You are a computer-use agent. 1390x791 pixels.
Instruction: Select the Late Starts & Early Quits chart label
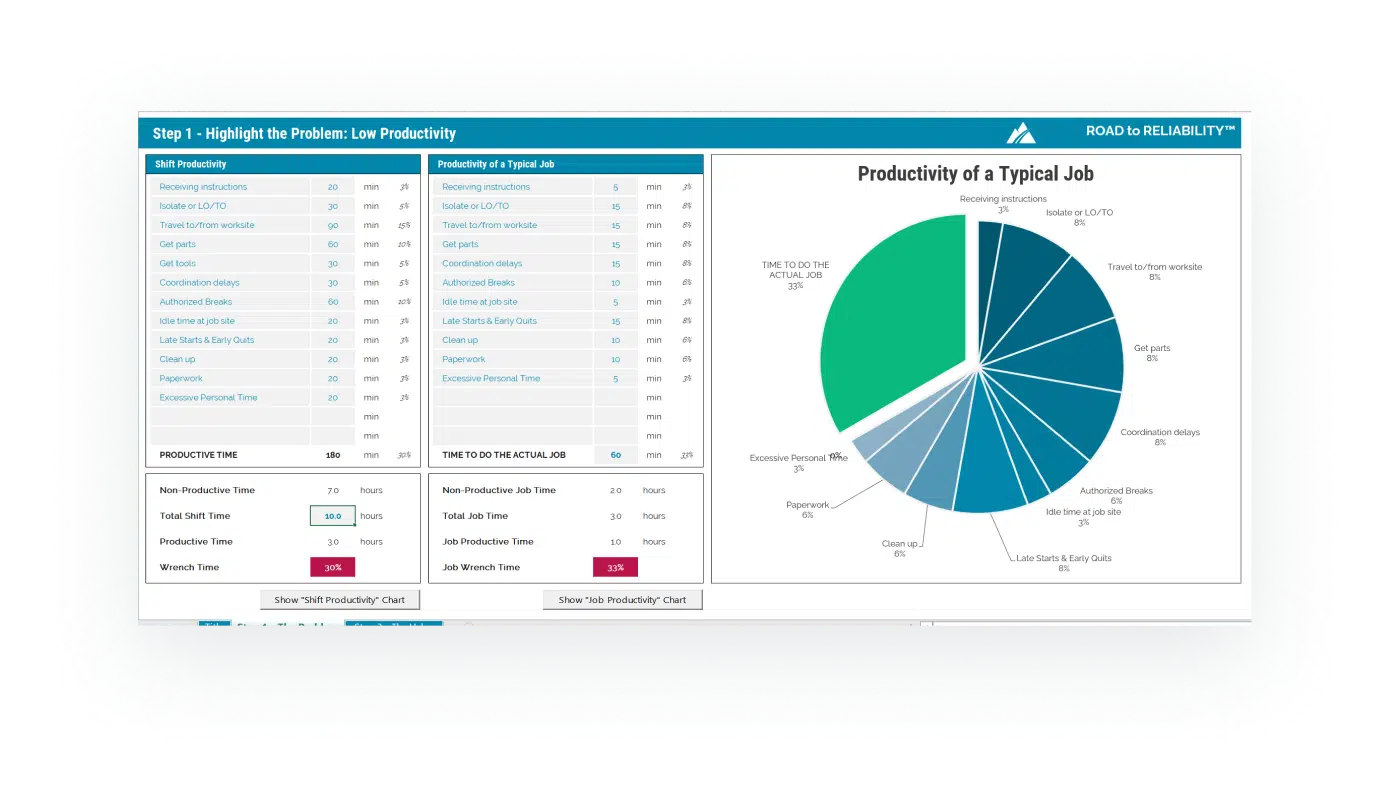pos(1063,558)
